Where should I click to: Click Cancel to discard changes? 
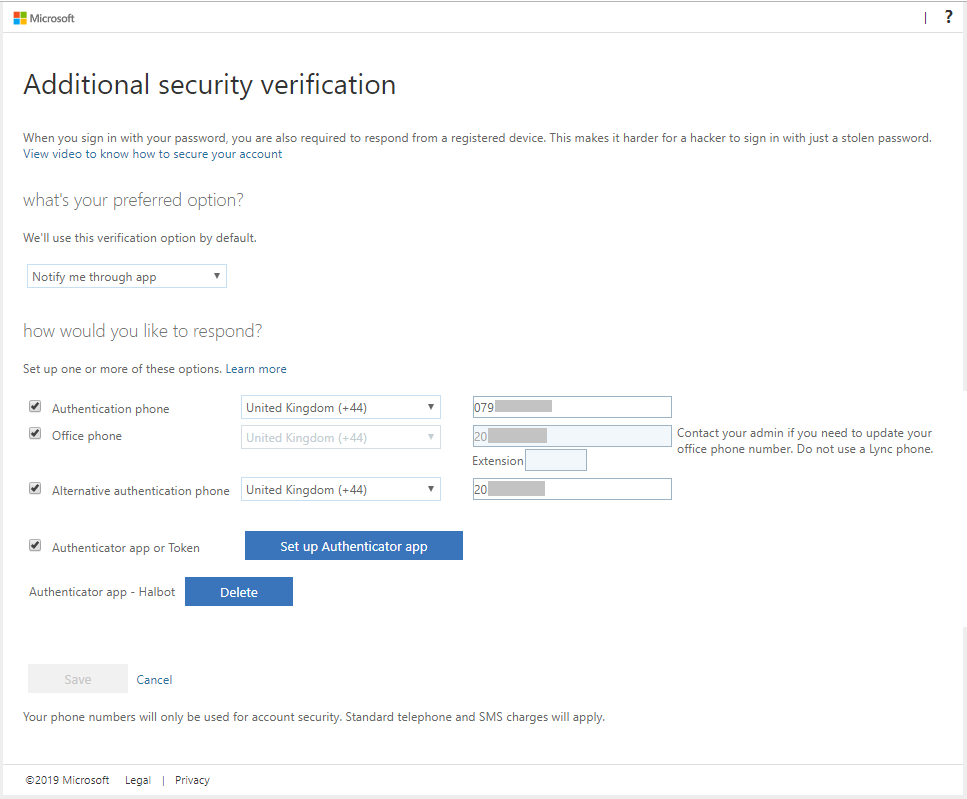click(154, 678)
